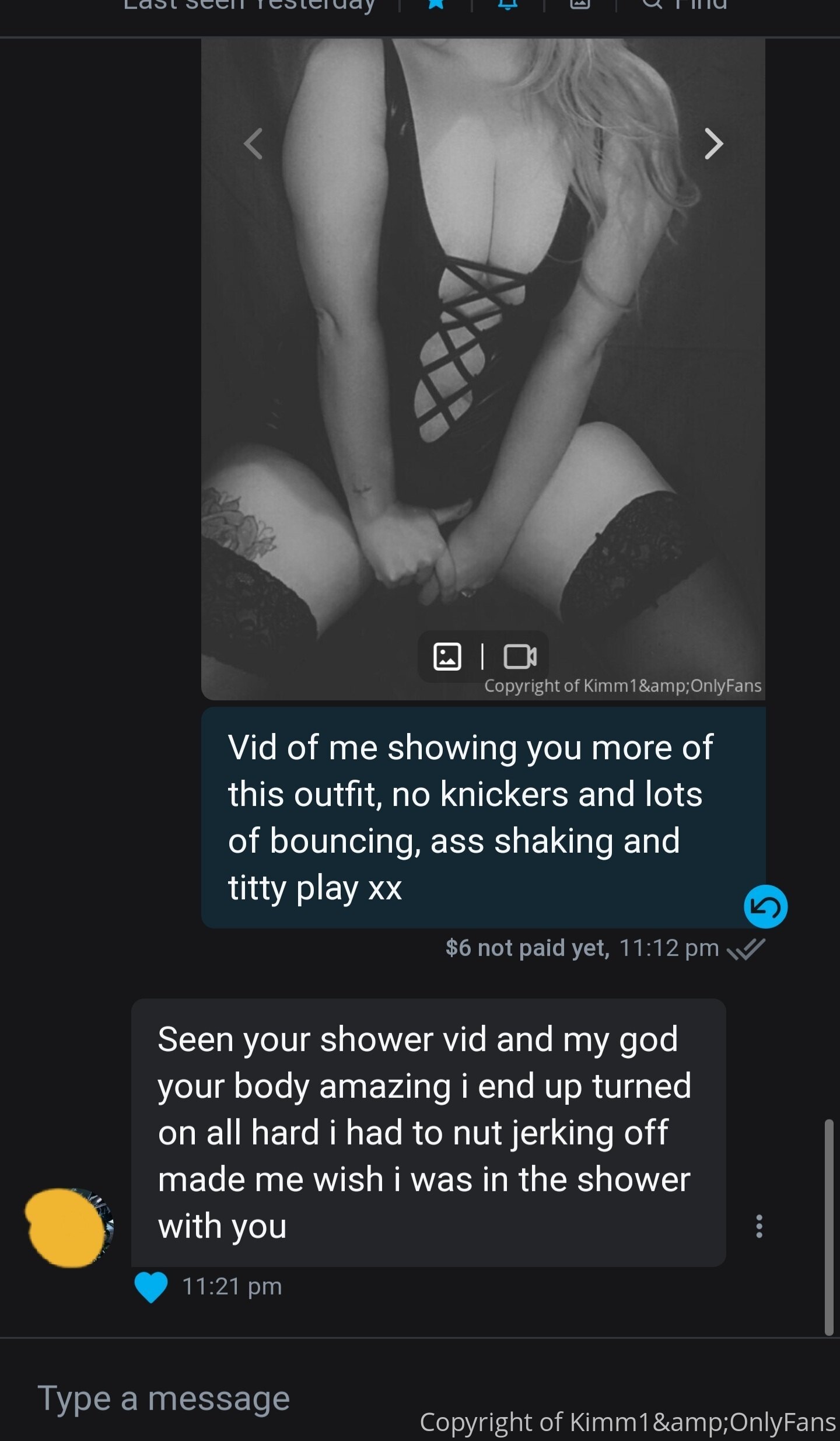840x1441 pixels.
Task: Open the chat media gallery icon
Action: (x=580, y=5)
